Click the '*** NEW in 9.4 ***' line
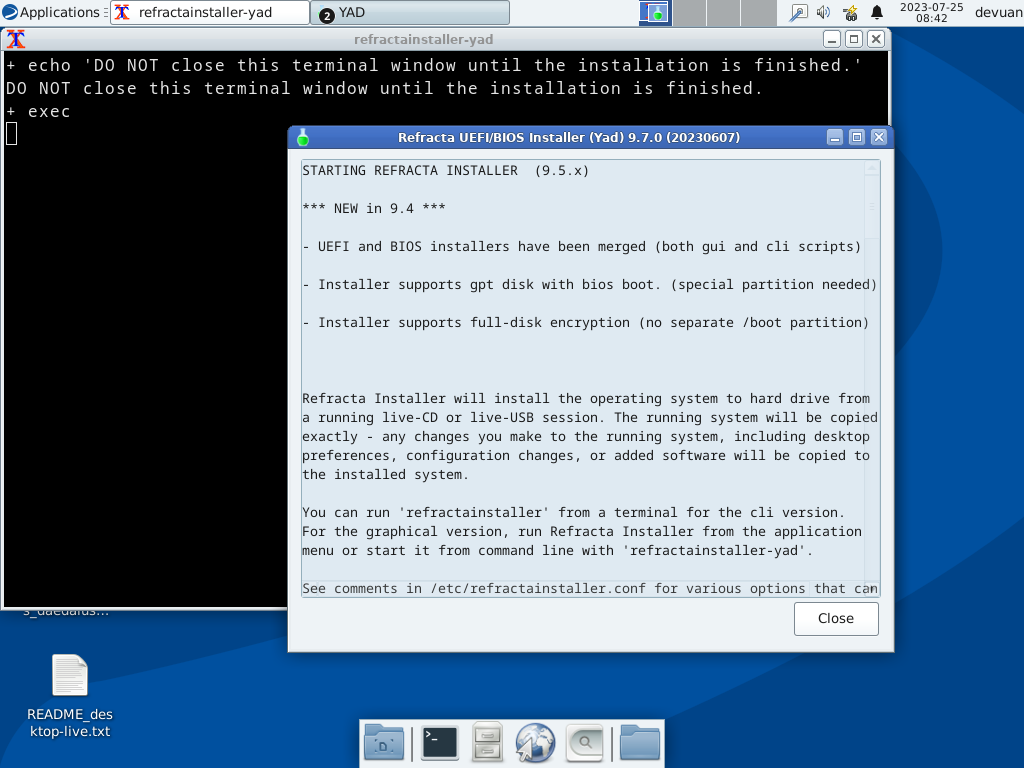The image size is (1024, 768). click(x=374, y=208)
